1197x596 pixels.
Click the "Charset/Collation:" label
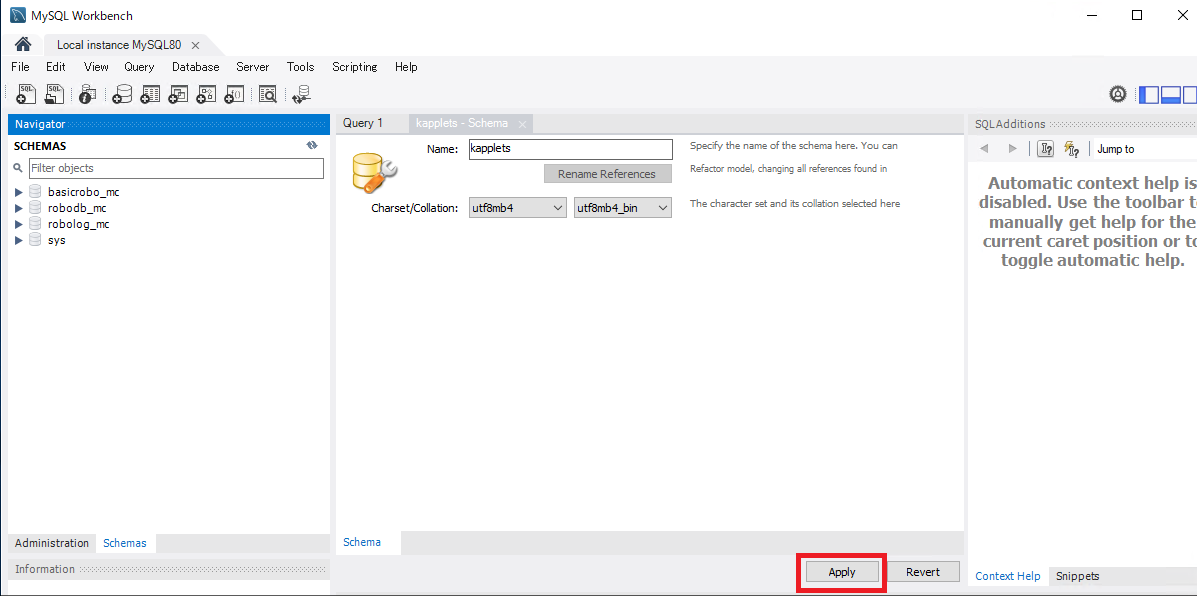(415, 208)
